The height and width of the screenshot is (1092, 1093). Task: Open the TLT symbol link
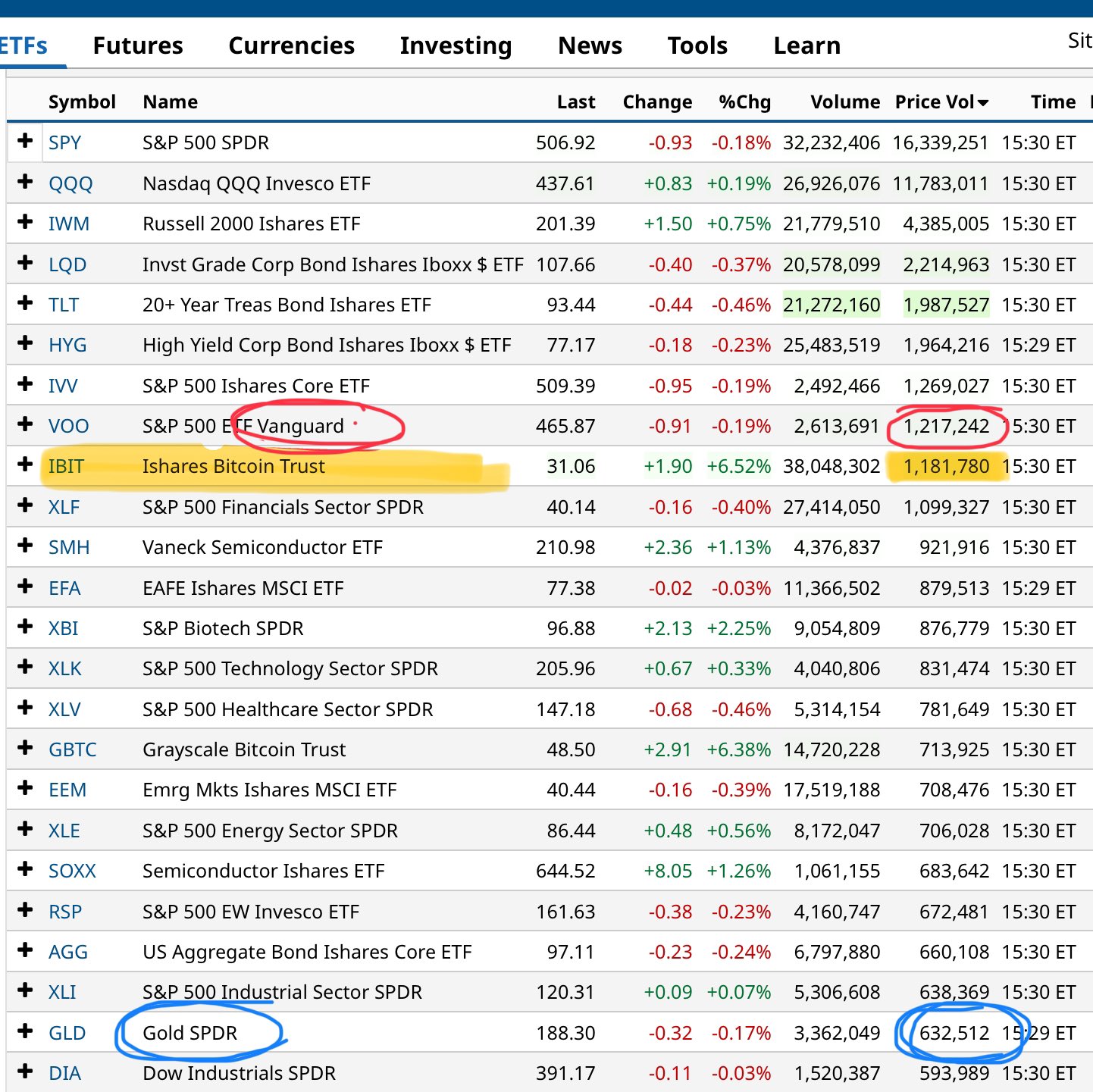coord(64,305)
